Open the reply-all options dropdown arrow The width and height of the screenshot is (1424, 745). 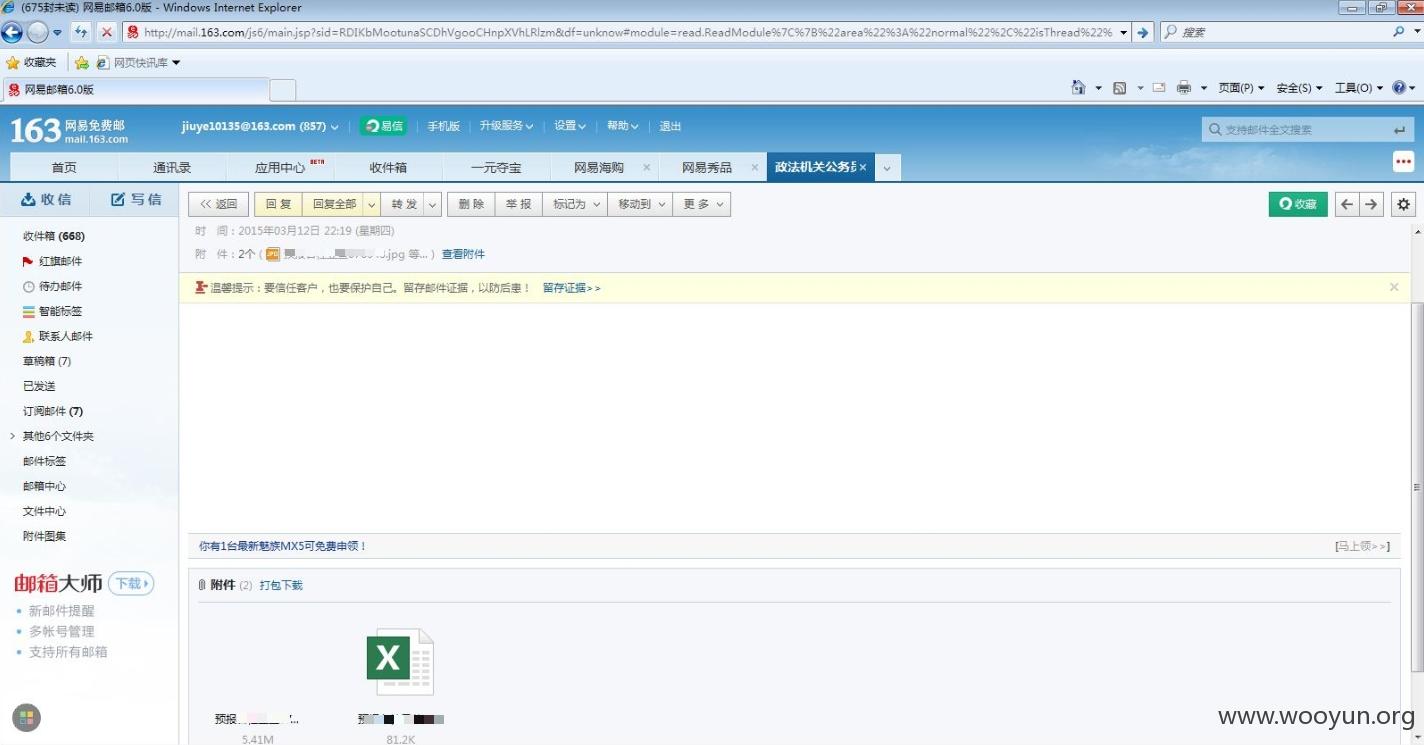(x=371, y=204)
